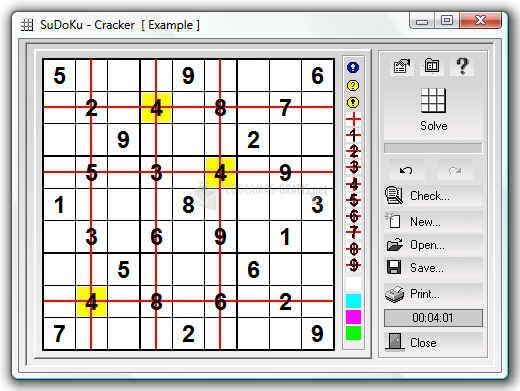The height and width of the screenshot is (391, 520).
Task: Select the 6 in the row with a lone 5
Action: 253,269
